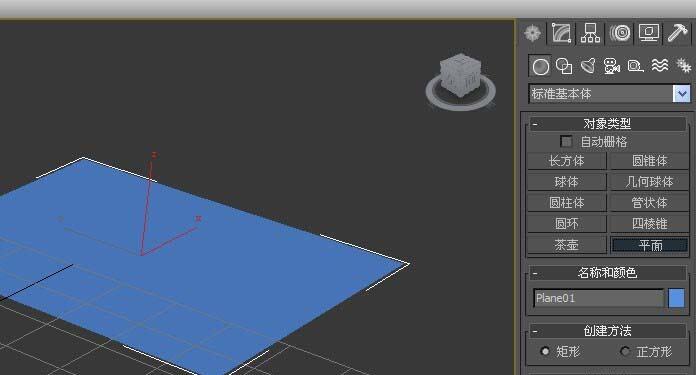Click the 茶壶 teapot button
Screen dimensions: 696x375
pos(566,245)
